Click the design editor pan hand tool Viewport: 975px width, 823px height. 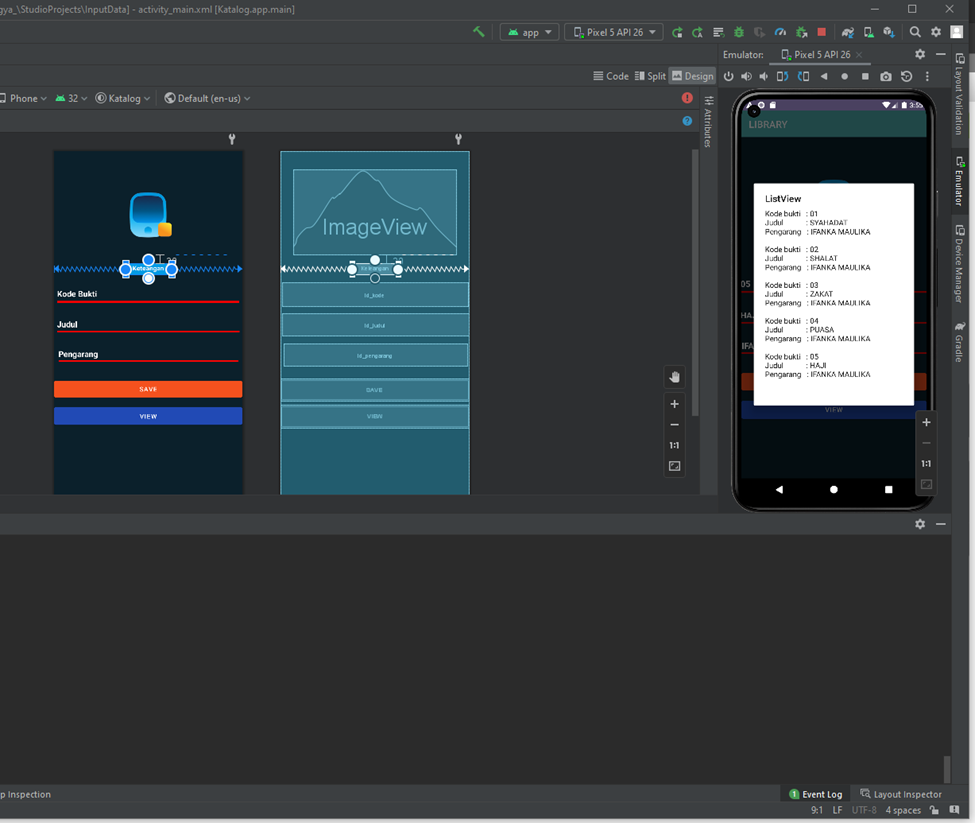pyautogui.click(x=674, y=377)
